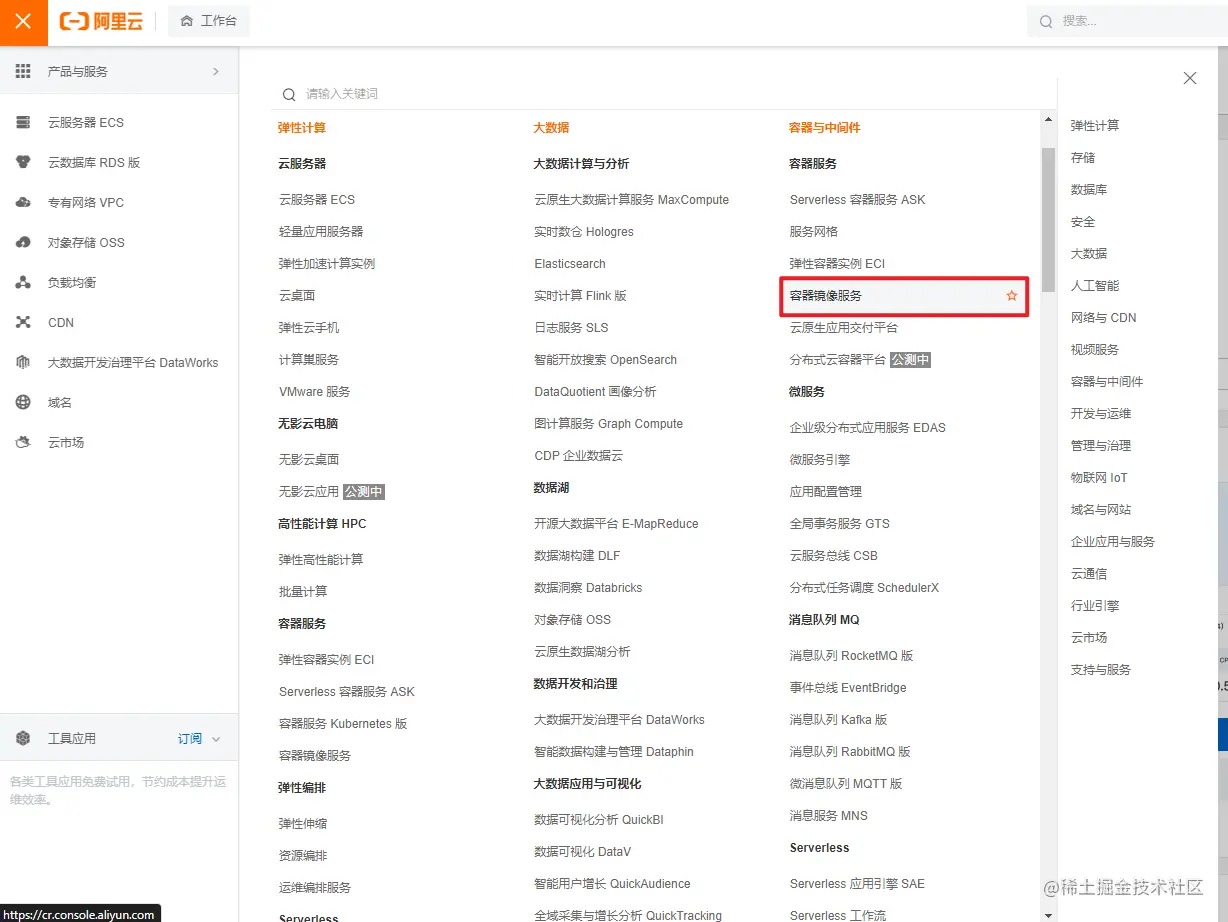Jump to 支持与服务 in right navigation
This screenshot has height=922, width=1228.
[x=1101, y=670]
